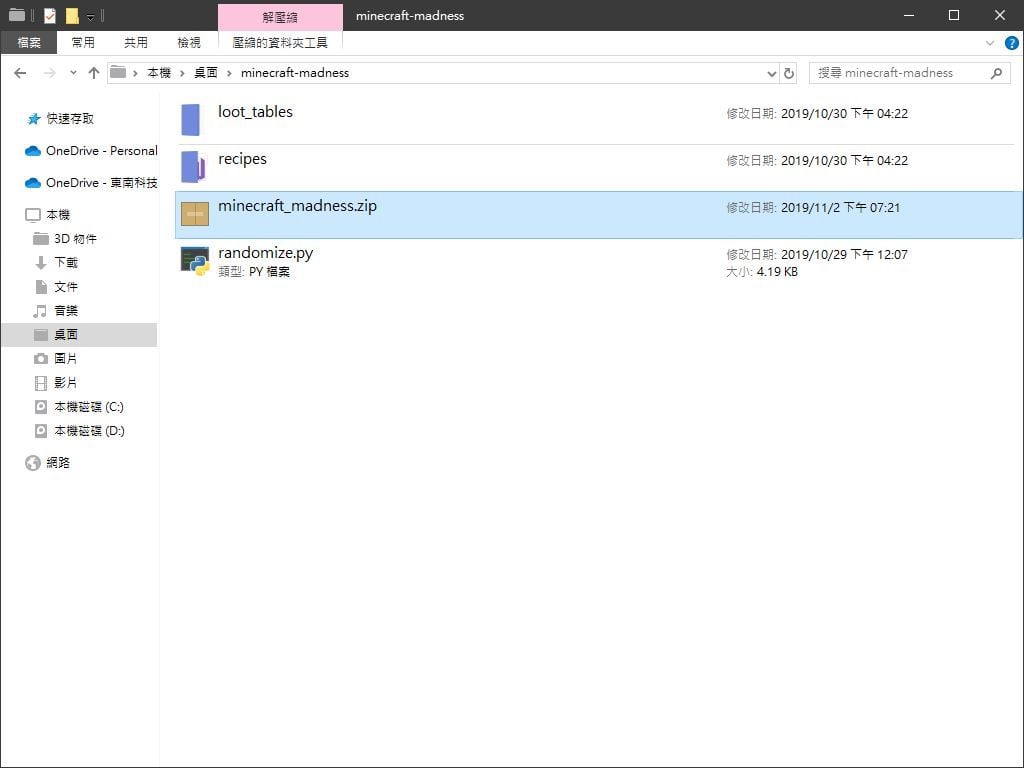
Task: Expand the chevron after 桌面 in breadcrumb
Action: [x=229, y=73]
